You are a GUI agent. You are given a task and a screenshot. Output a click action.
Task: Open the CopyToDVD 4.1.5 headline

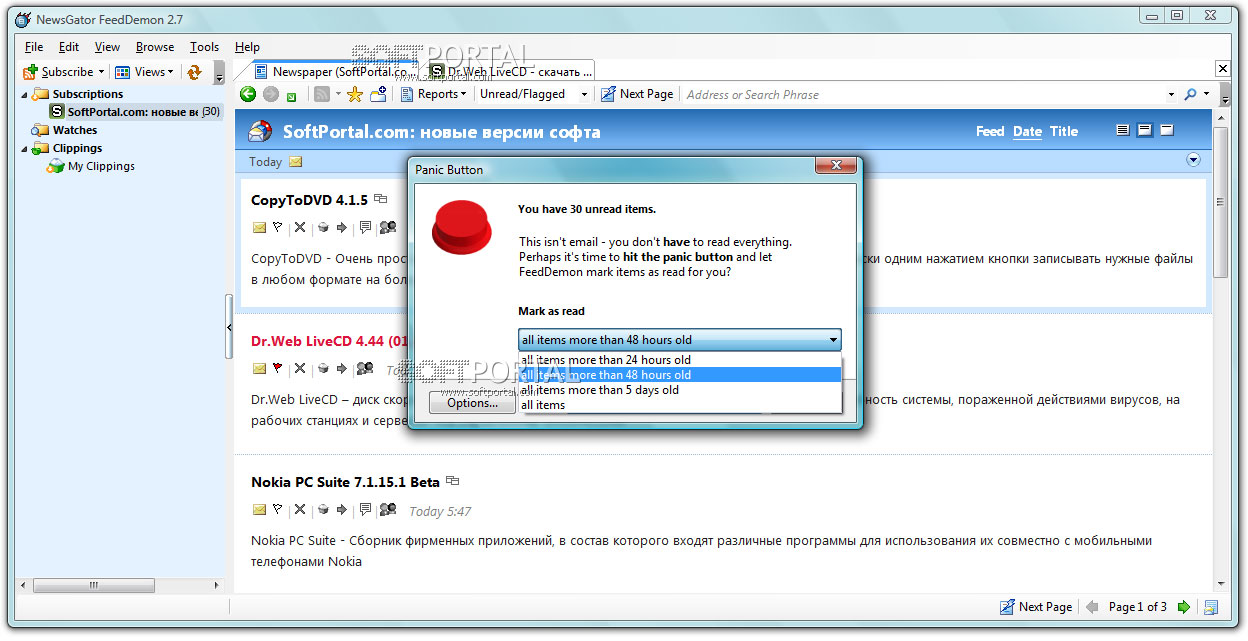coord(309,200)
